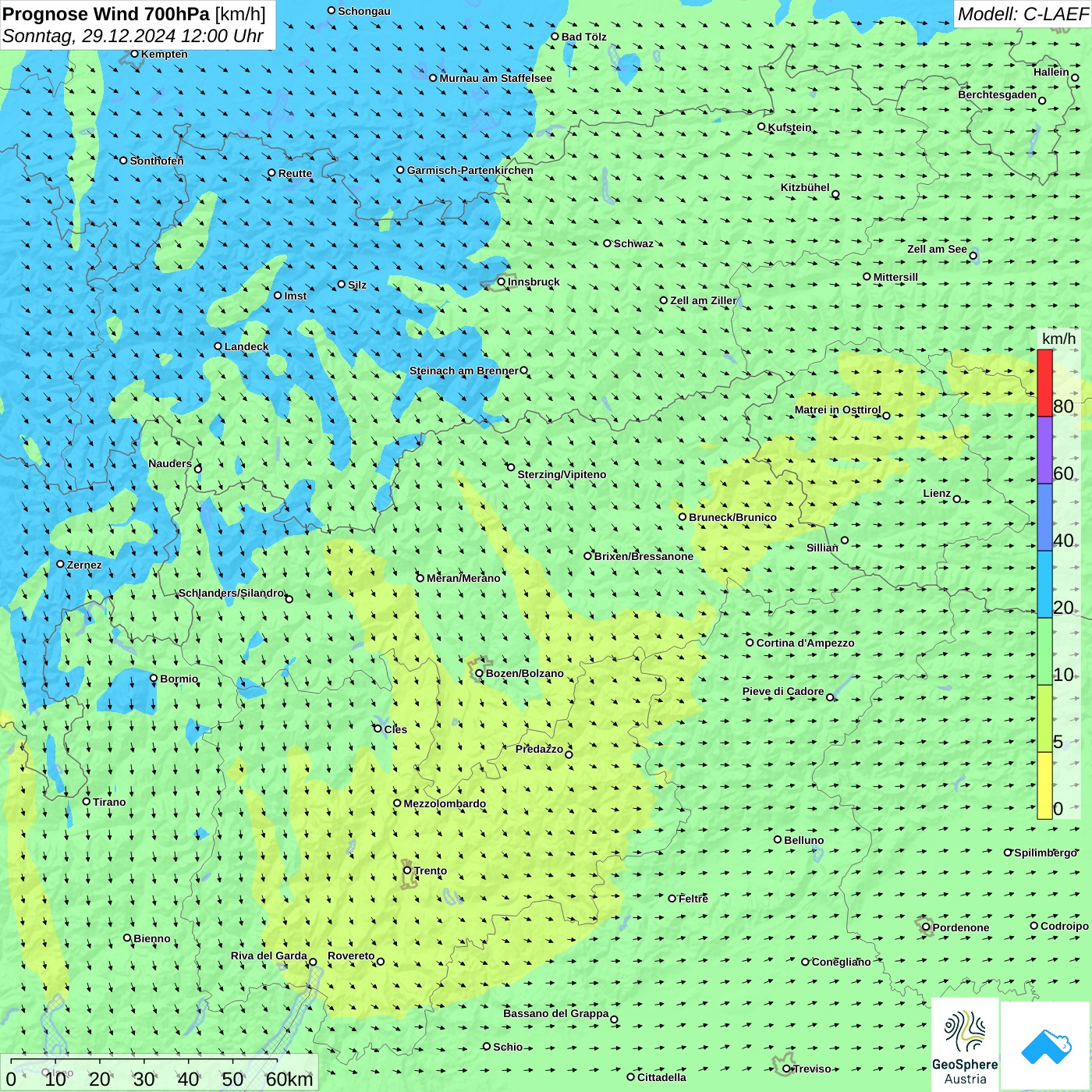The height and width of the screenshot is (1092, 1092).
Task: Click the Schlanders/Silandro label
Action: (232, 593)
